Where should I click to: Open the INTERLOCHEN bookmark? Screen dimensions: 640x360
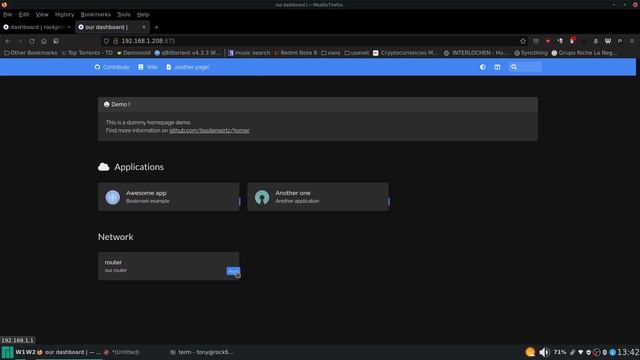pyautogui.click(x=476, y=53)
